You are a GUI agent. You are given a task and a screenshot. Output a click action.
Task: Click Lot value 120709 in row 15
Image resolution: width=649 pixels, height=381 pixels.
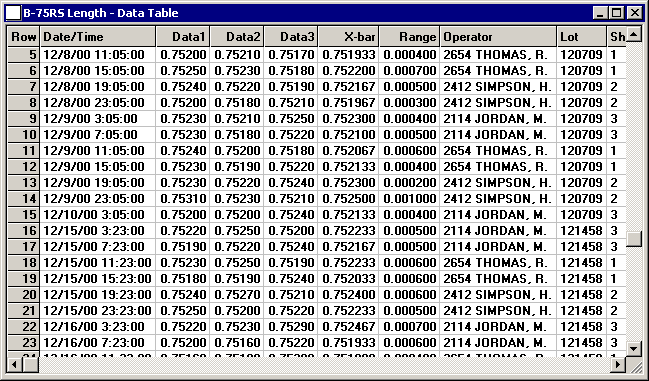click(582, 215)
